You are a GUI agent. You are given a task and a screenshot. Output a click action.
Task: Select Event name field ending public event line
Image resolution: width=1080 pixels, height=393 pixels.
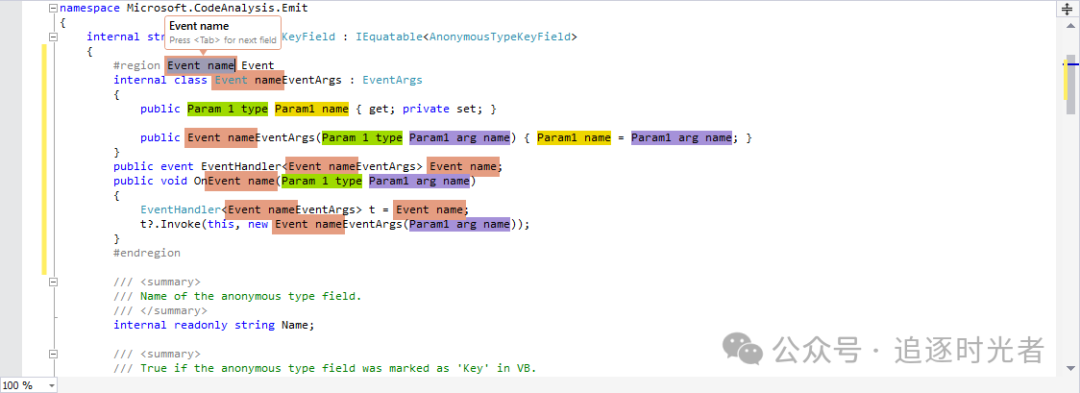(x=463, y=167)
